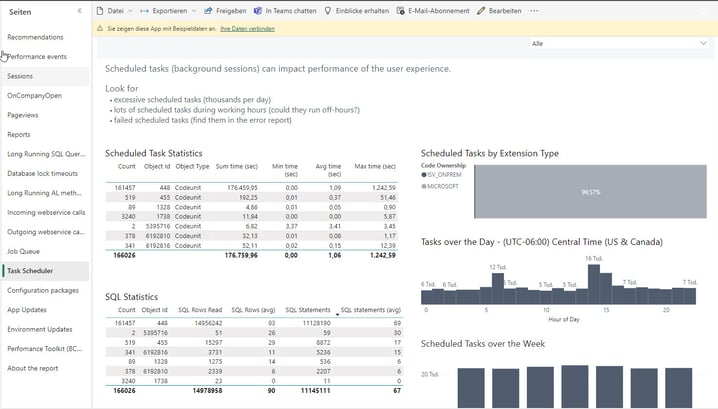Sort by 'SQL Statements' column header
The width and height of the screenshot is (718, 409).
point(308,310)
